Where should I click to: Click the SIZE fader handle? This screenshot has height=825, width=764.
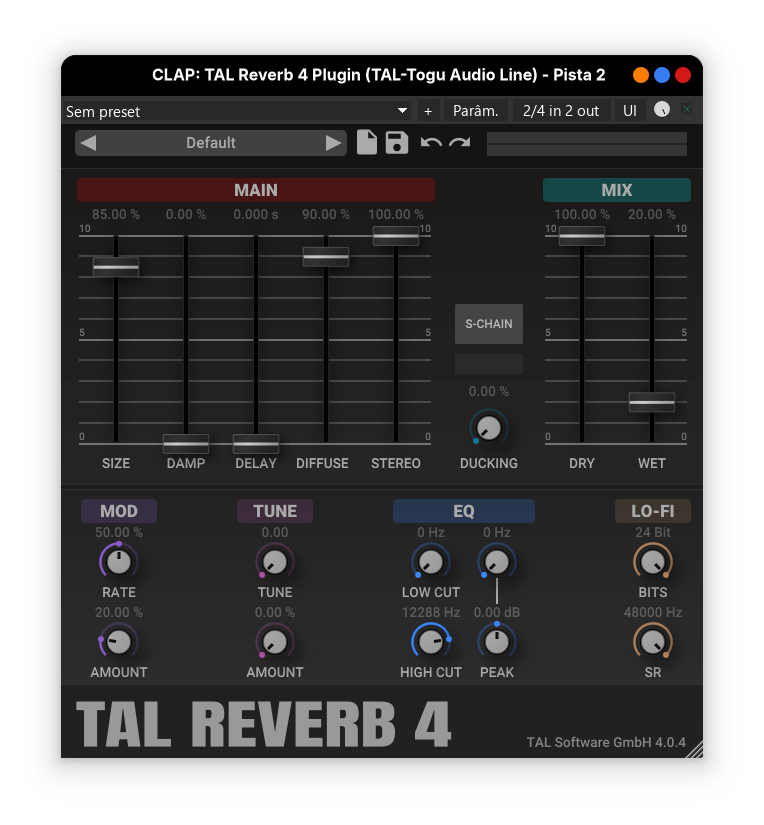(x=116, y=267)
